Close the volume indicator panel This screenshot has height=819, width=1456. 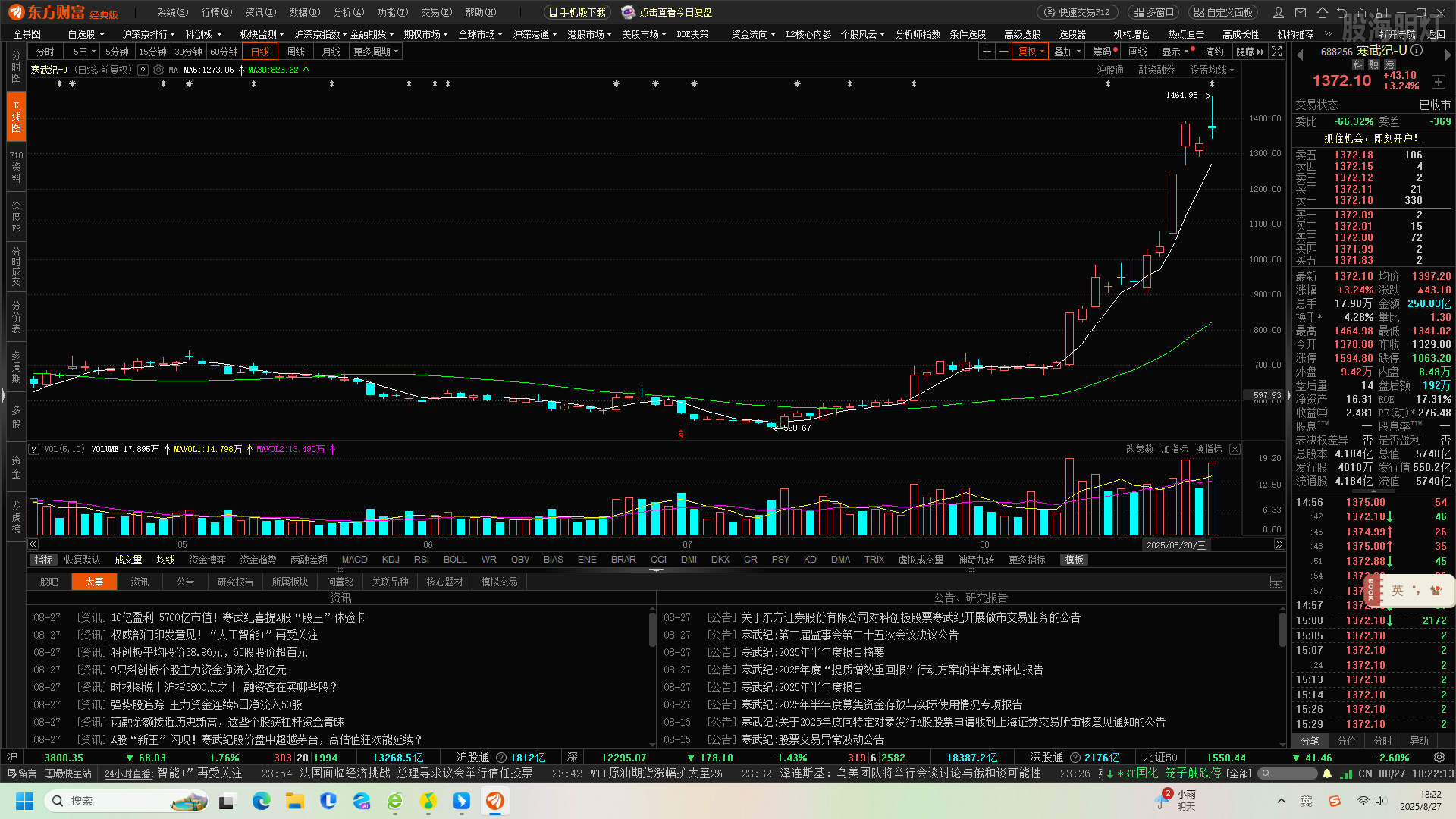coord(1235,450)
